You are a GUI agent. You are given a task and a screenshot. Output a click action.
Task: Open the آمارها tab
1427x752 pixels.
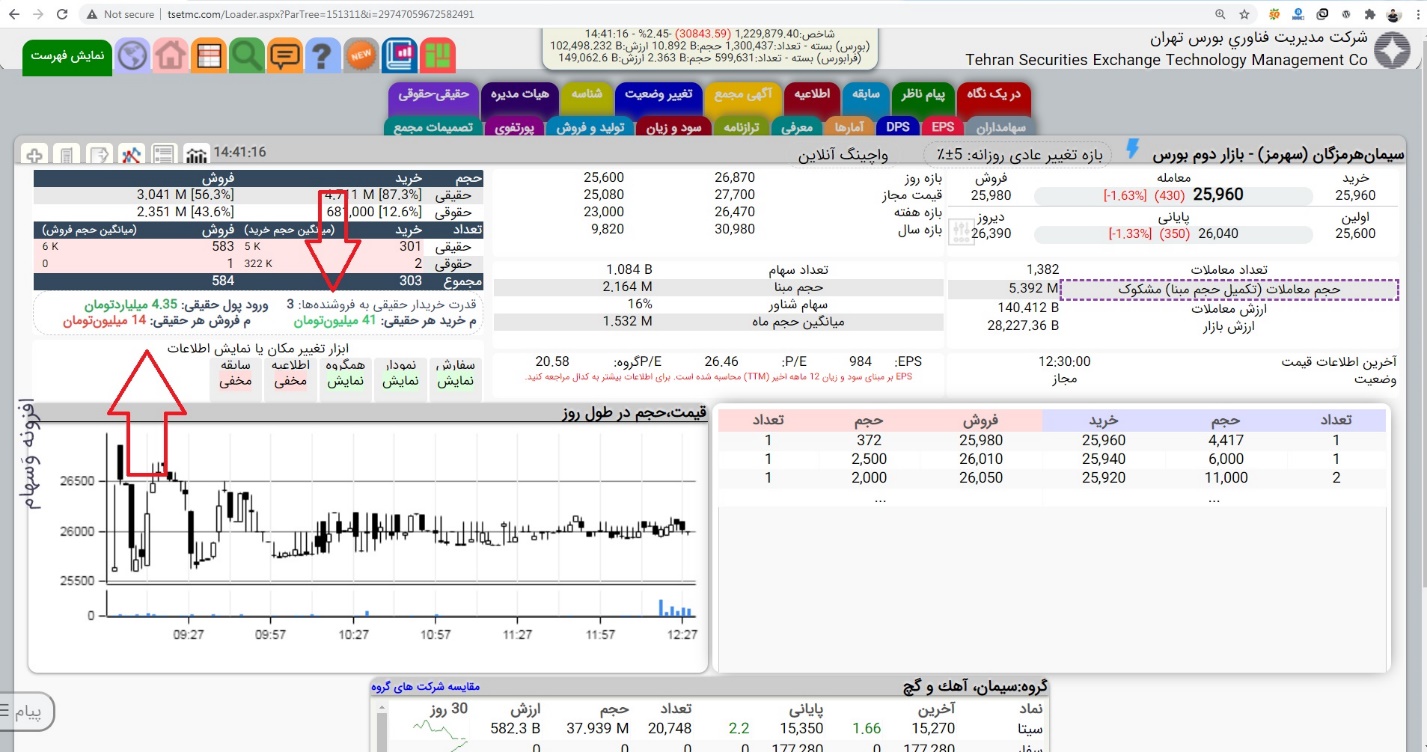(x=849, y=127)
